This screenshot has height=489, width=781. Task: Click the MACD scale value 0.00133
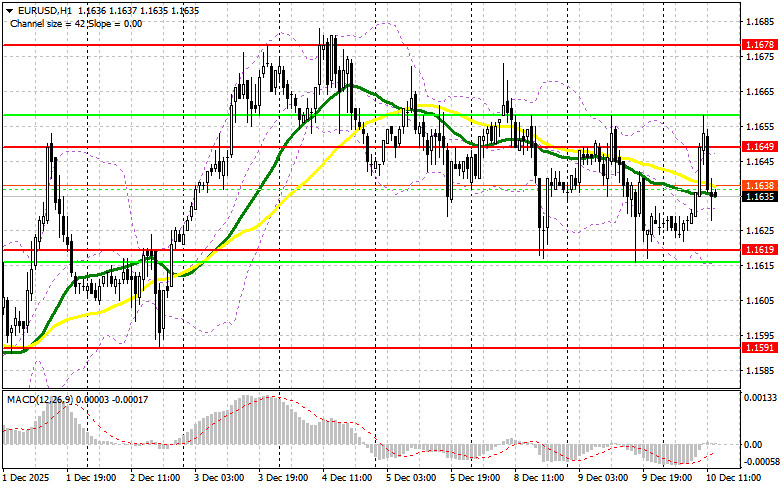pyautogui.click(x=760, y=397)
